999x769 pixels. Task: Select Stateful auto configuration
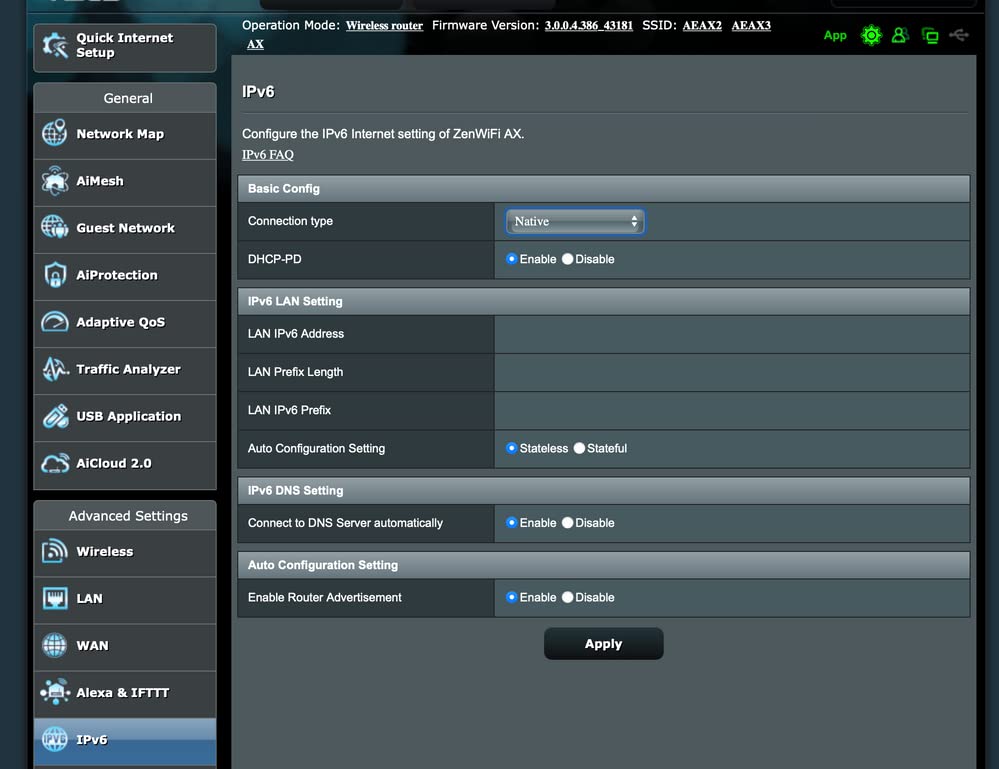coord(580,449)
